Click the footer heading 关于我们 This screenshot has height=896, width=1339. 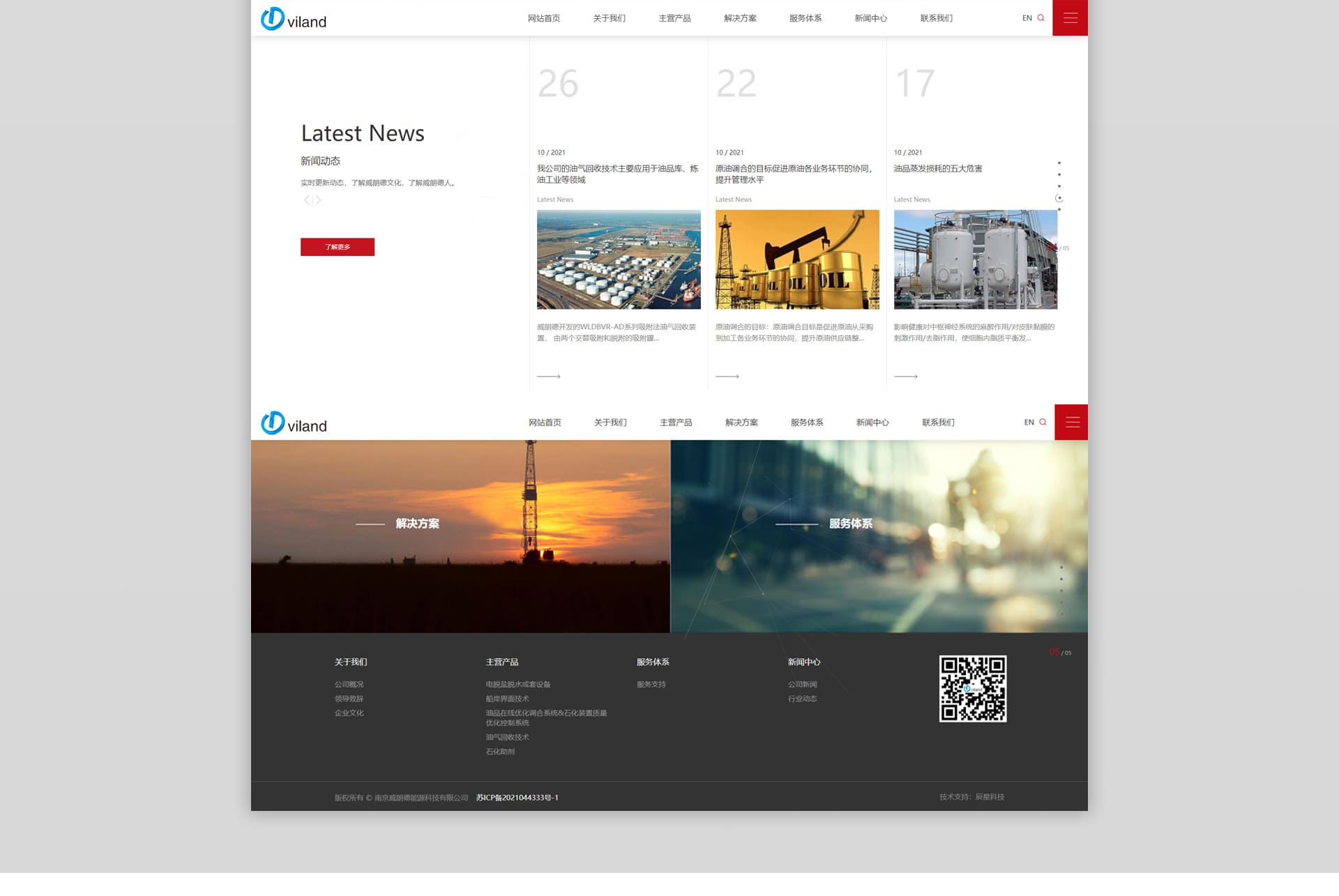point(351,662)
